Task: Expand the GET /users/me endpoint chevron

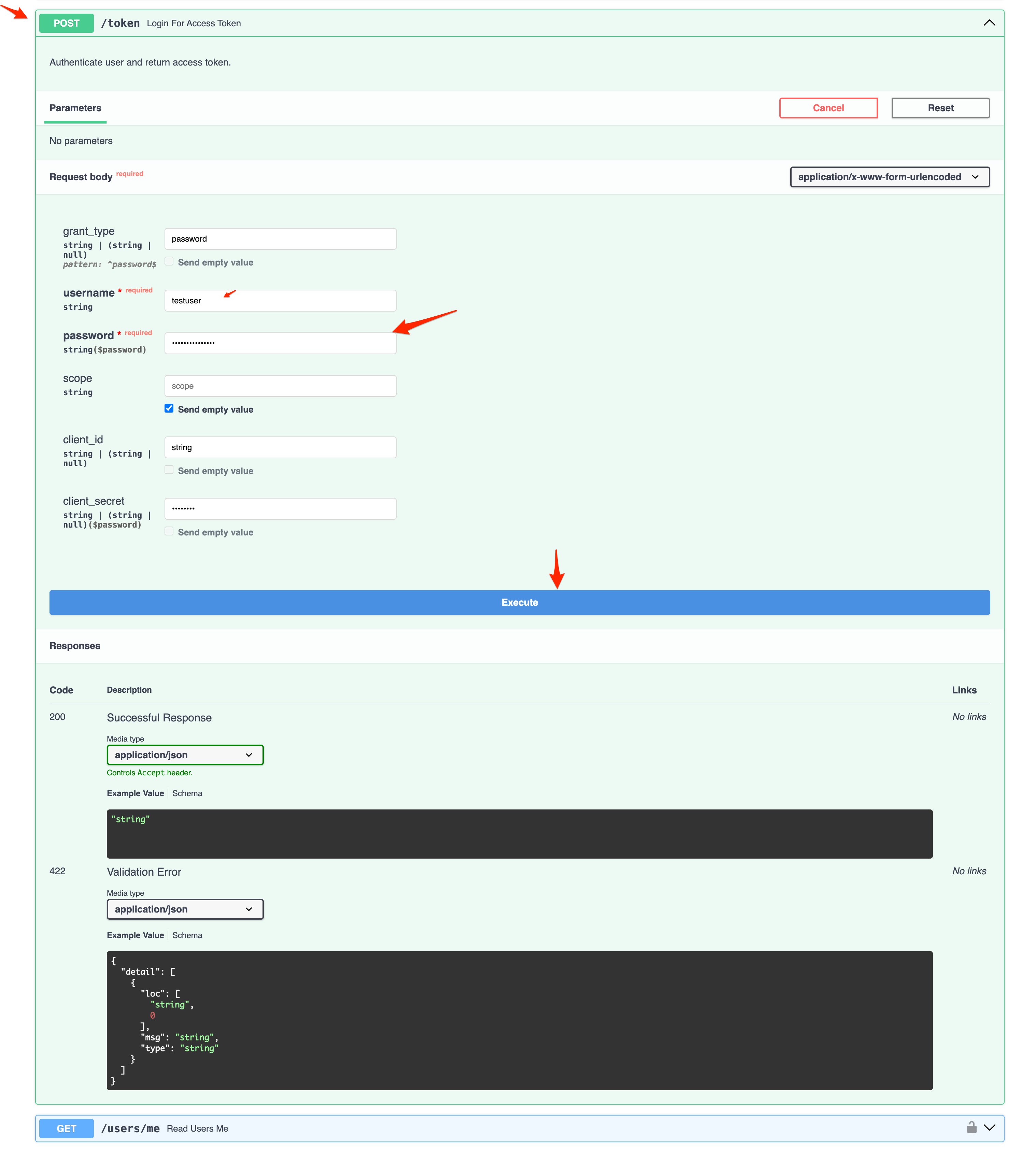Action: pyautogui.click(x=989, y=1128)
